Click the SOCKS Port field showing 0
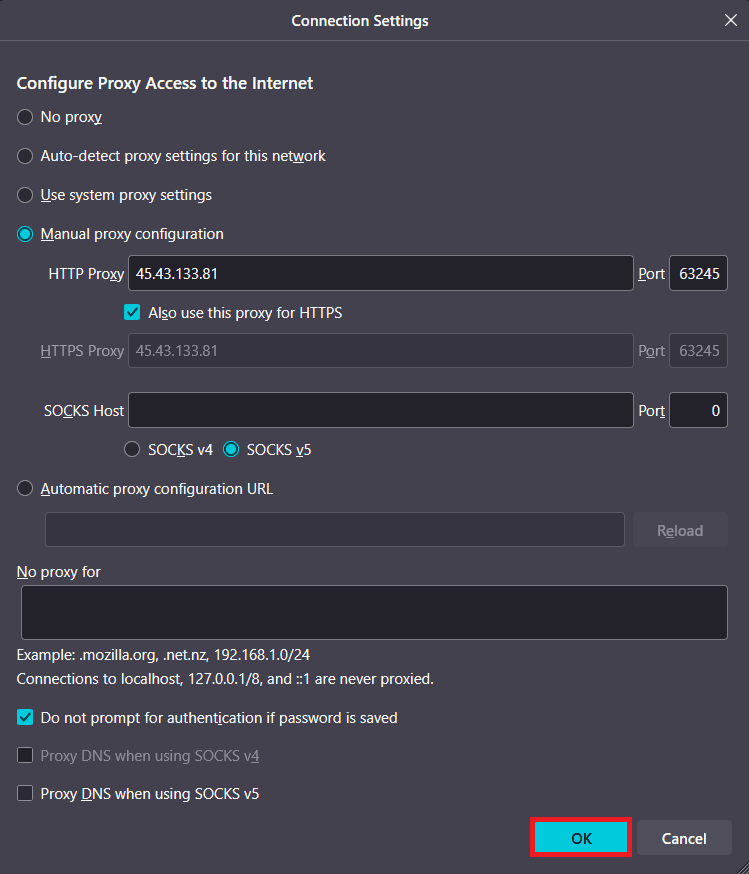The height and width of the screenshot is (874, 749). pos(698,410)
